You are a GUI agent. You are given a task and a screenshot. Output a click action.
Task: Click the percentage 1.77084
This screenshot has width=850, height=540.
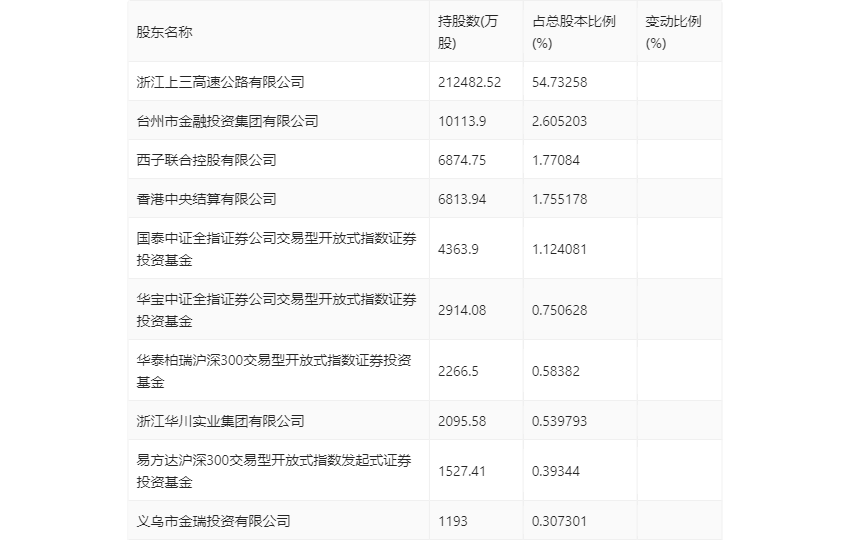click(556, 160)
